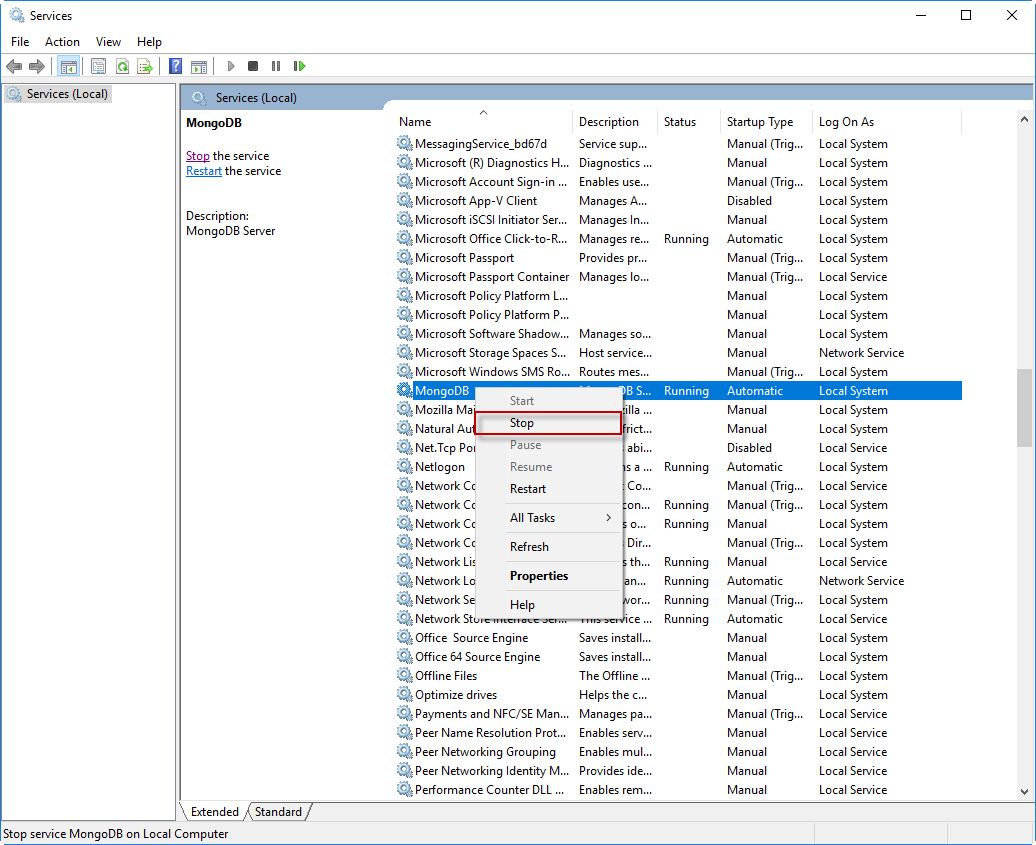Click the Start Service toolbar icon
This screenshot has width=1036, height=845.
point(231,66)
